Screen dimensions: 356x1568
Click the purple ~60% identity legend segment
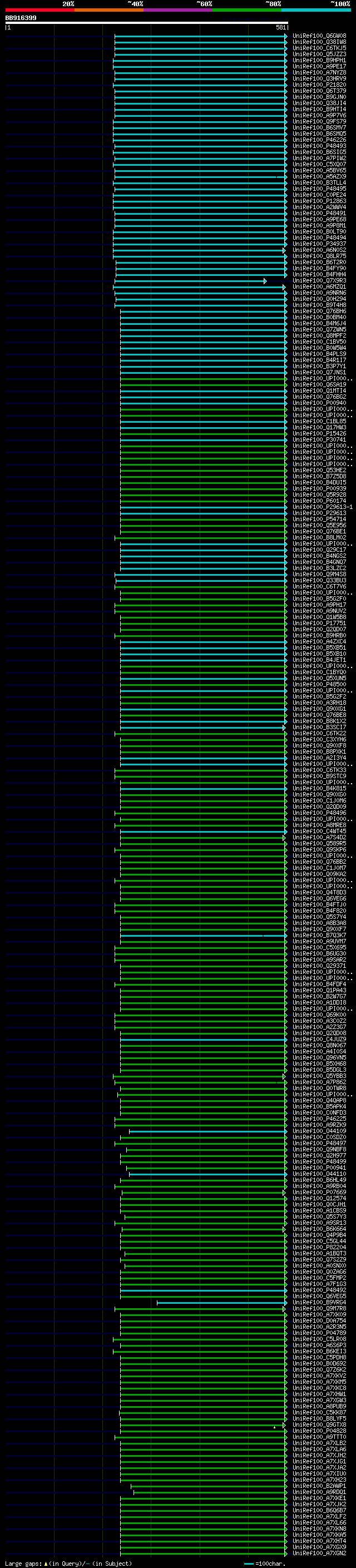[179, 10]
